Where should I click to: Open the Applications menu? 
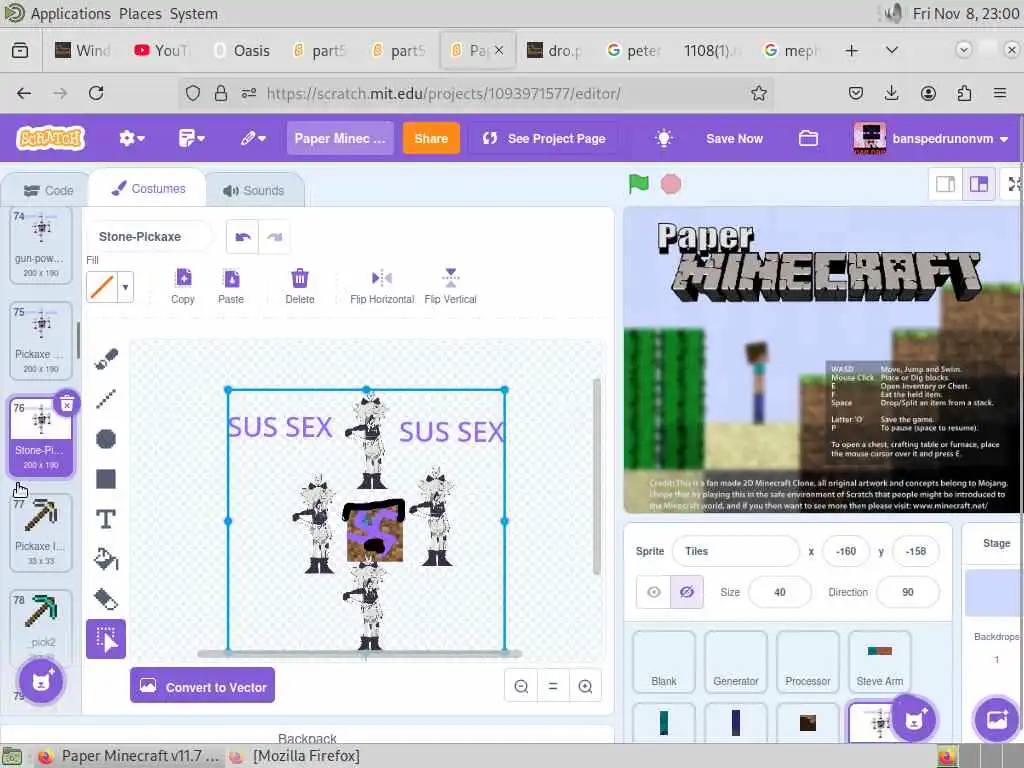71,13
